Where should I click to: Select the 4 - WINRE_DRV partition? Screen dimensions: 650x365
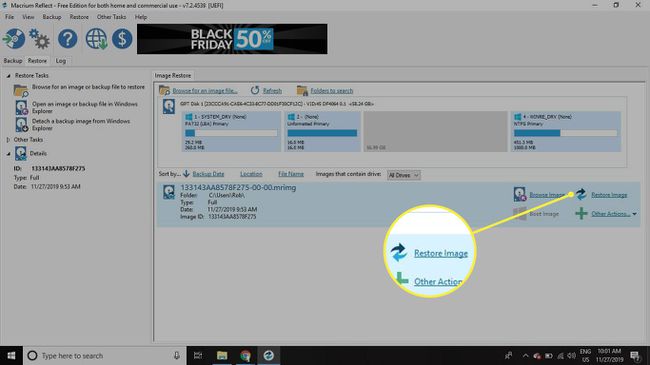tap(565, 131)
